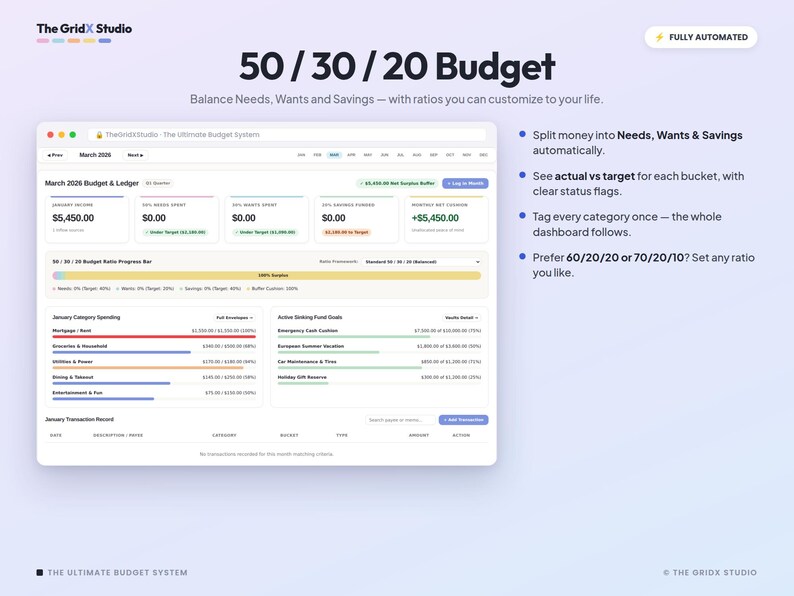Click the AMOUNT column header

tap(419, 435)
